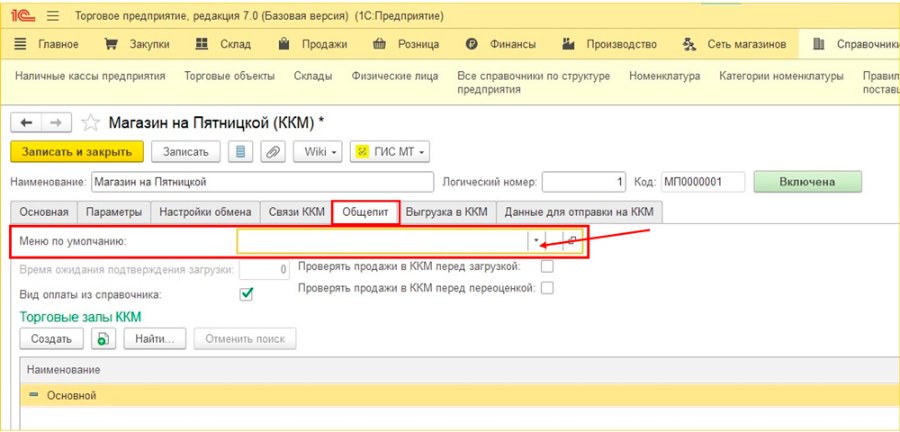Click the Найти... button
900x432 pixels.
[155, 338]
